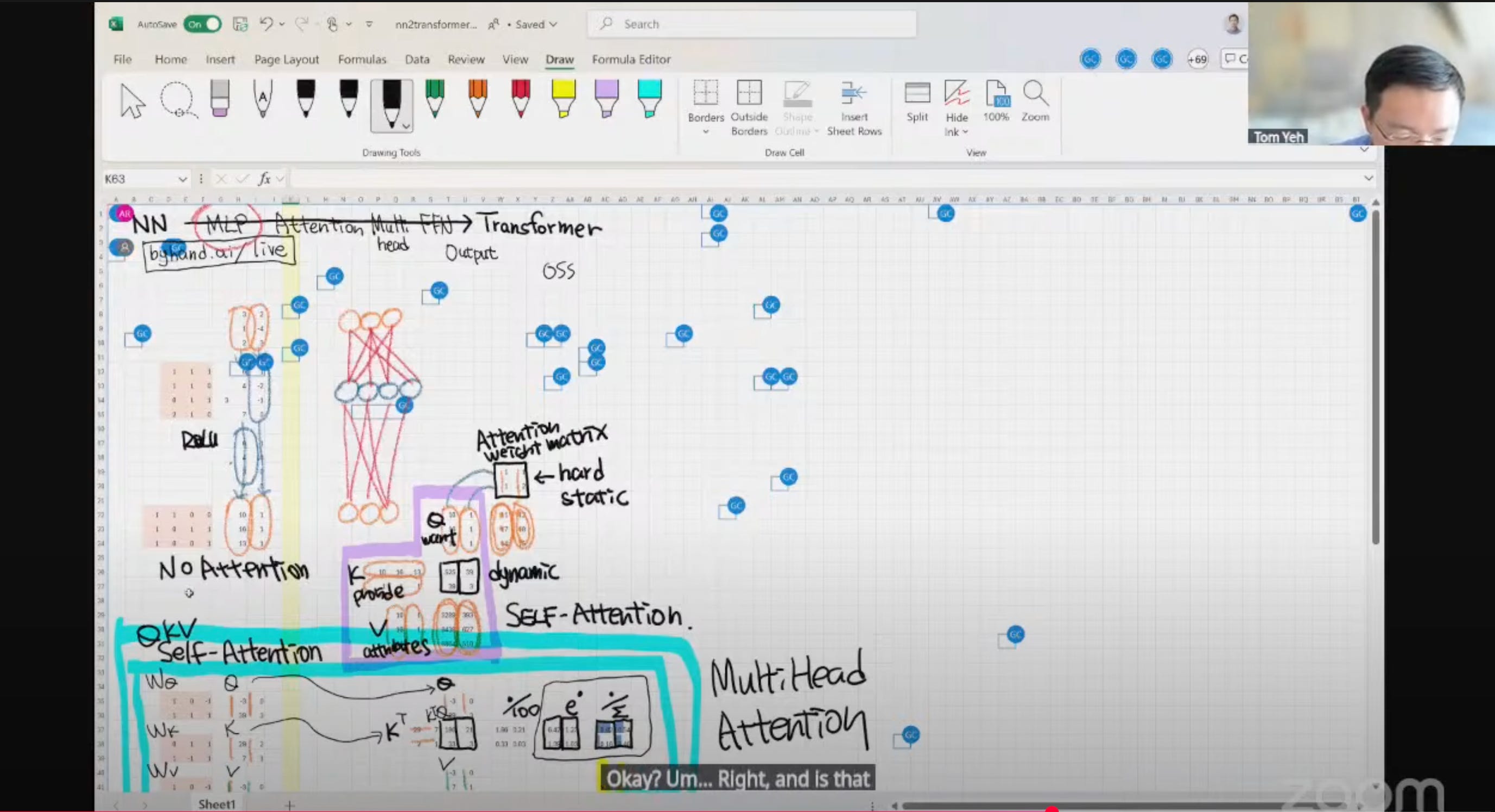This screenshot has height=812, width=1495.
Task: Add new sheet with plus button
Action: (289, 804)
